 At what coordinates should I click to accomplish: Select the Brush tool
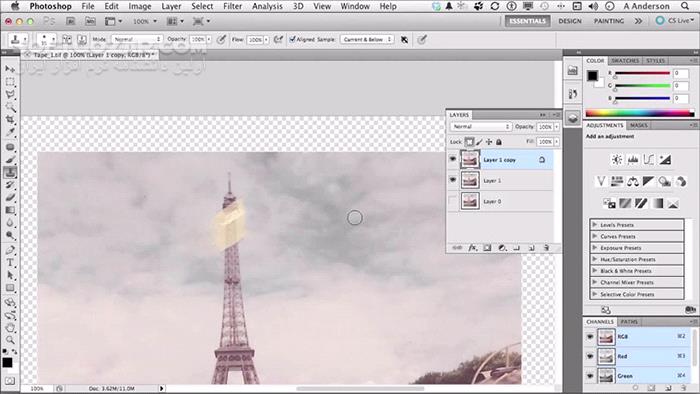10,160
